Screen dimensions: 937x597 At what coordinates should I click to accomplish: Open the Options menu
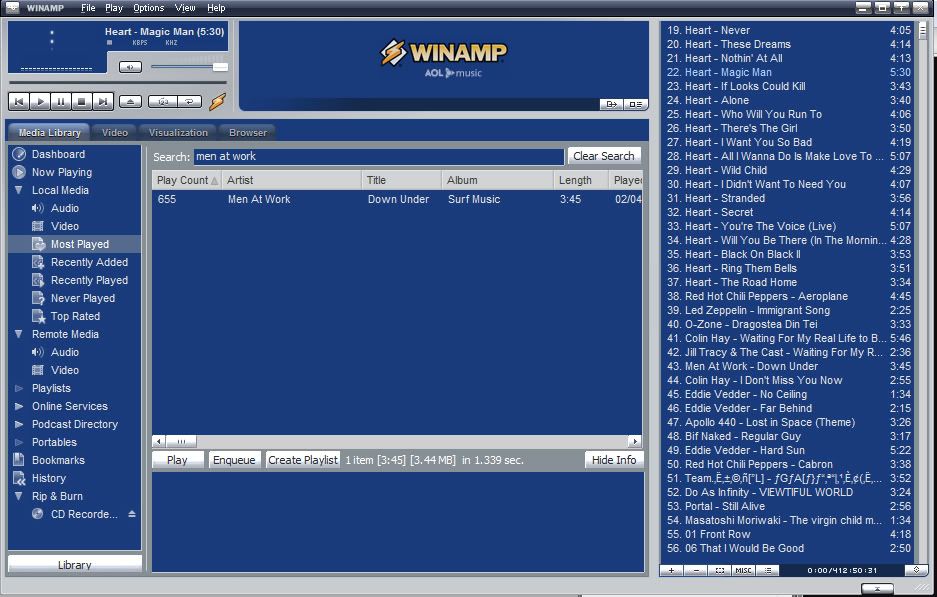148,8
